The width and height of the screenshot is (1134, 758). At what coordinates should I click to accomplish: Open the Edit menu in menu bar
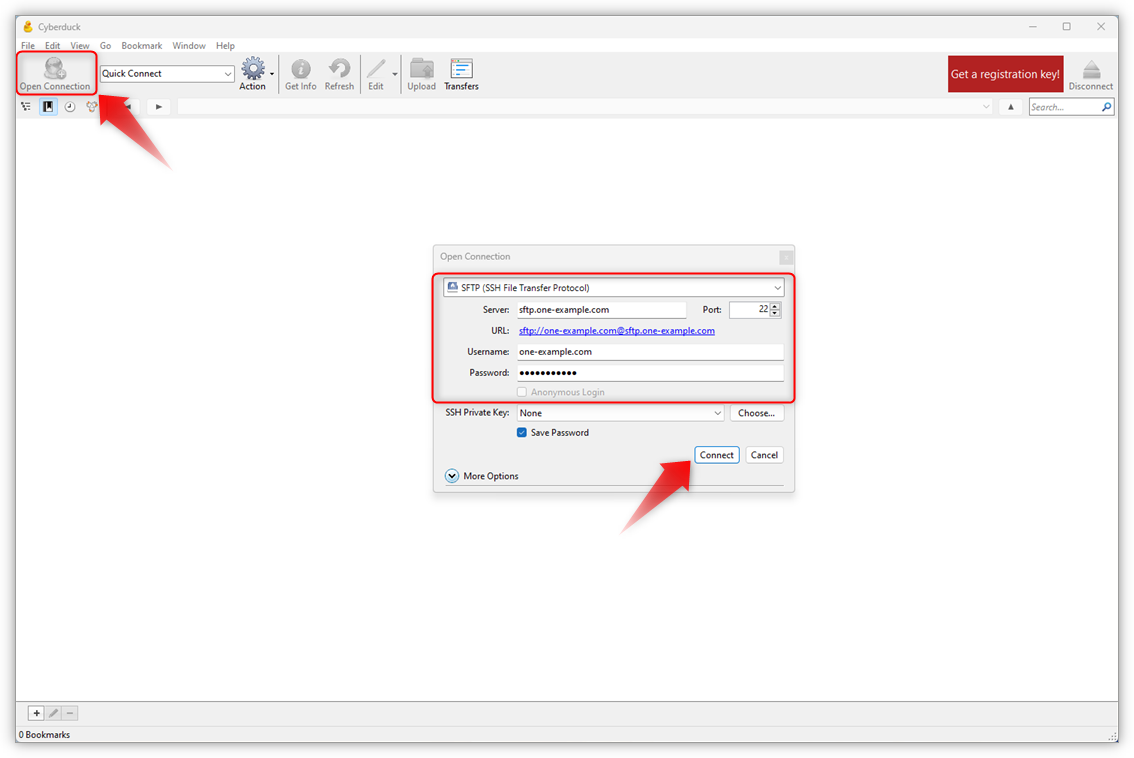[53, 46]
